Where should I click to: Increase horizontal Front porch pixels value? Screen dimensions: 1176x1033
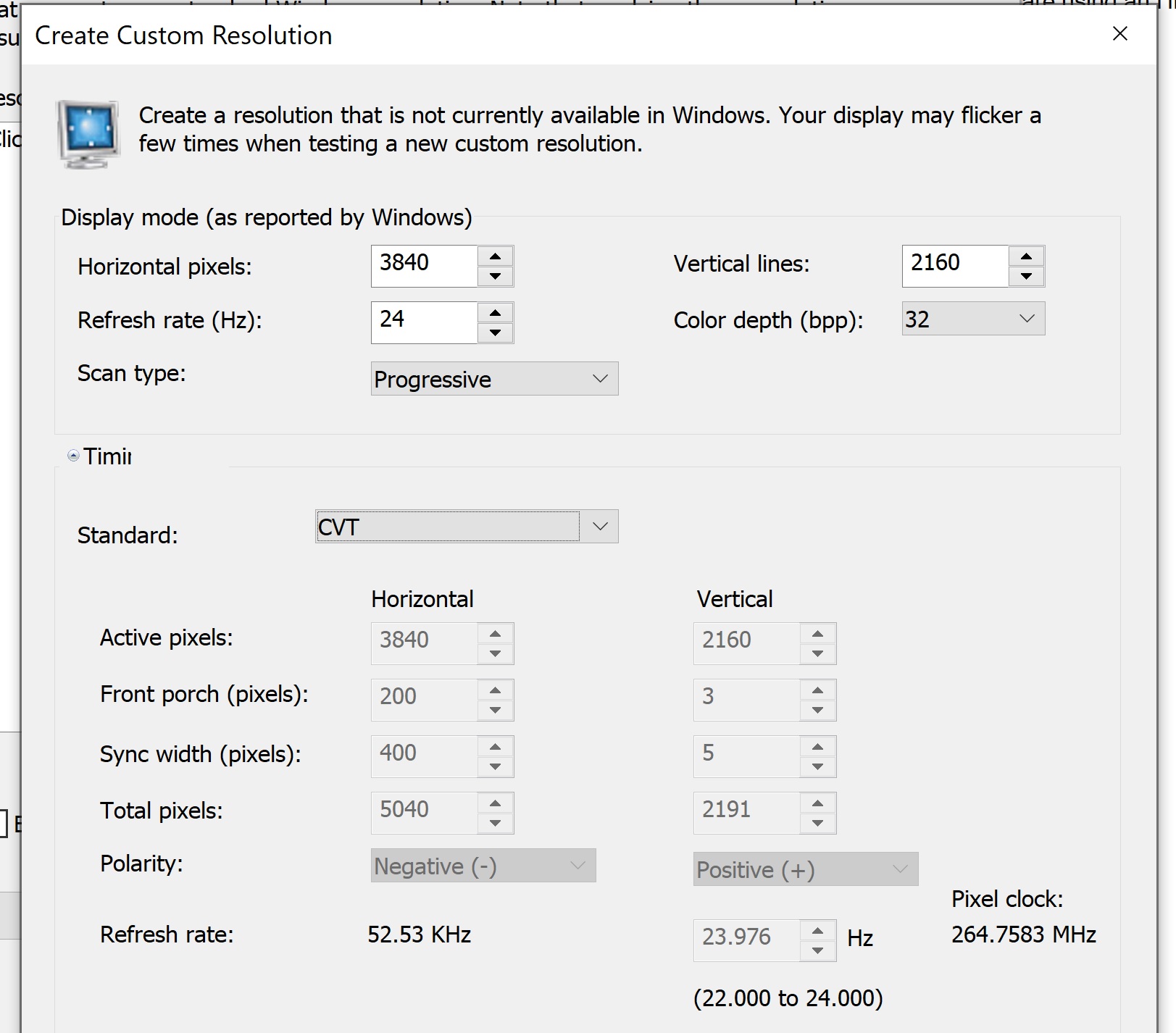[495, 690]
